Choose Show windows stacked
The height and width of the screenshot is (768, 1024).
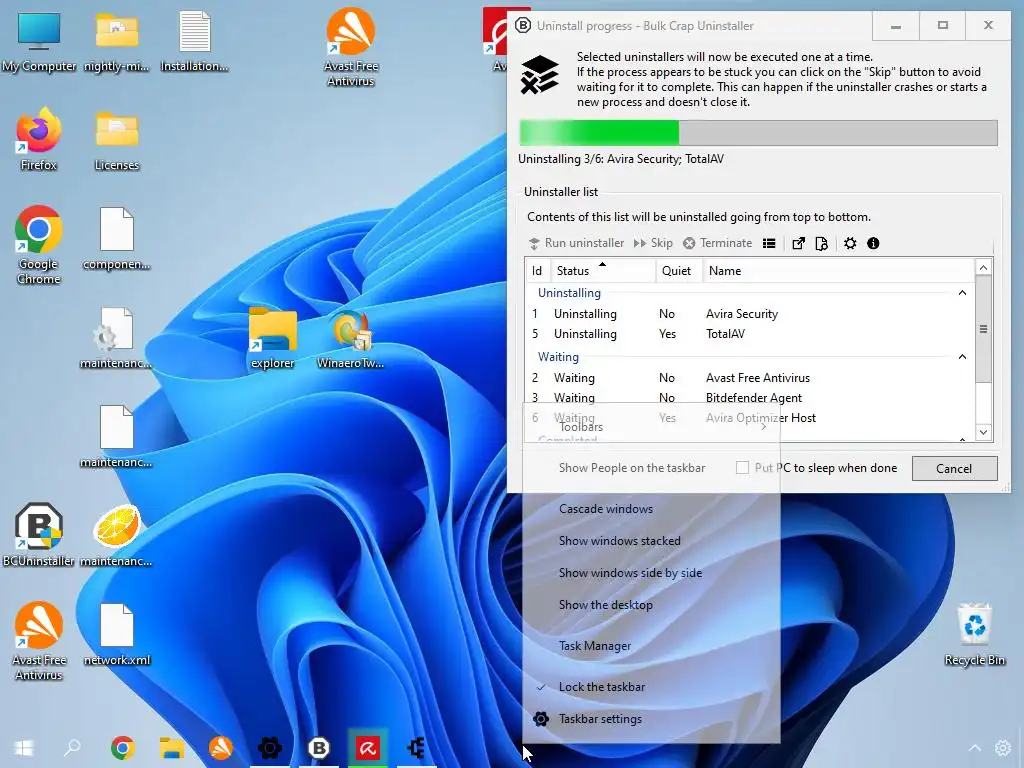click(x=651, y=541)
